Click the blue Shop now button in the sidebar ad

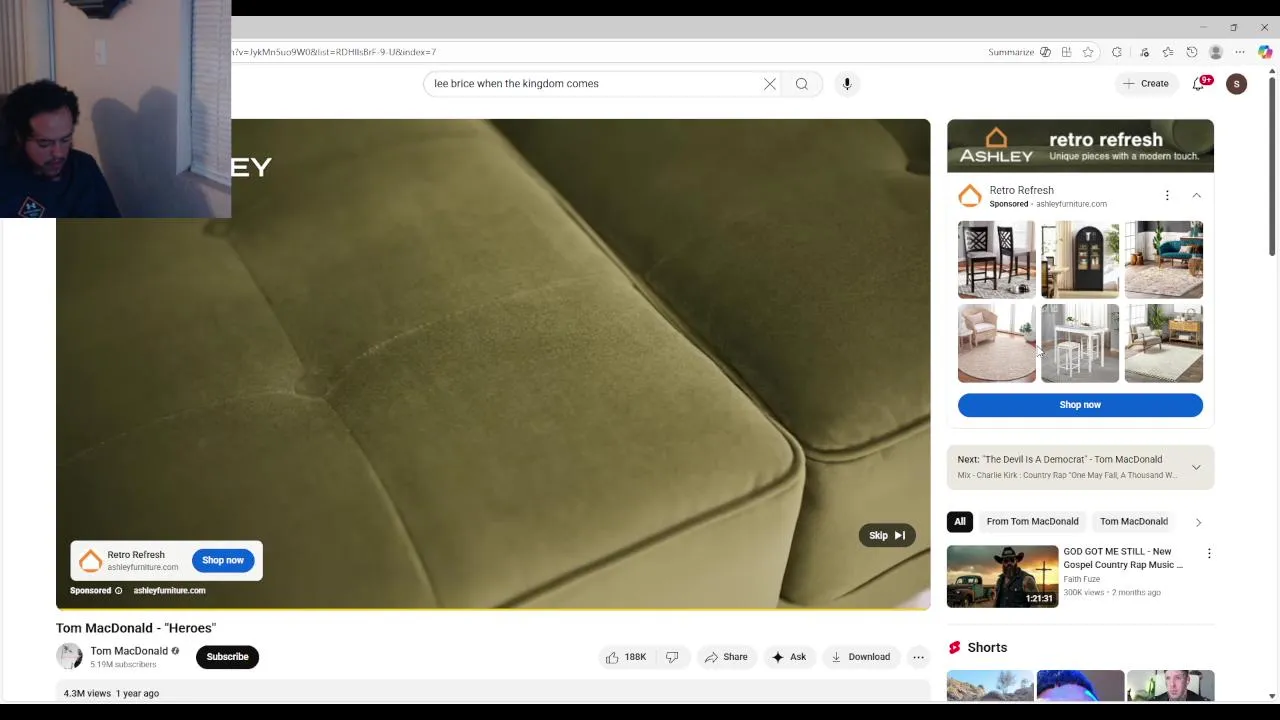coord(1080,405)
